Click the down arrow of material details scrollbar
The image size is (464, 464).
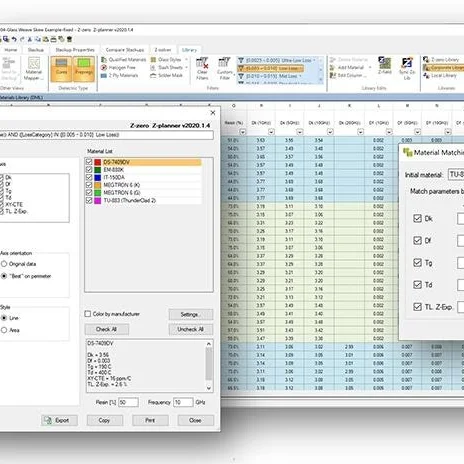pos(209,388)
